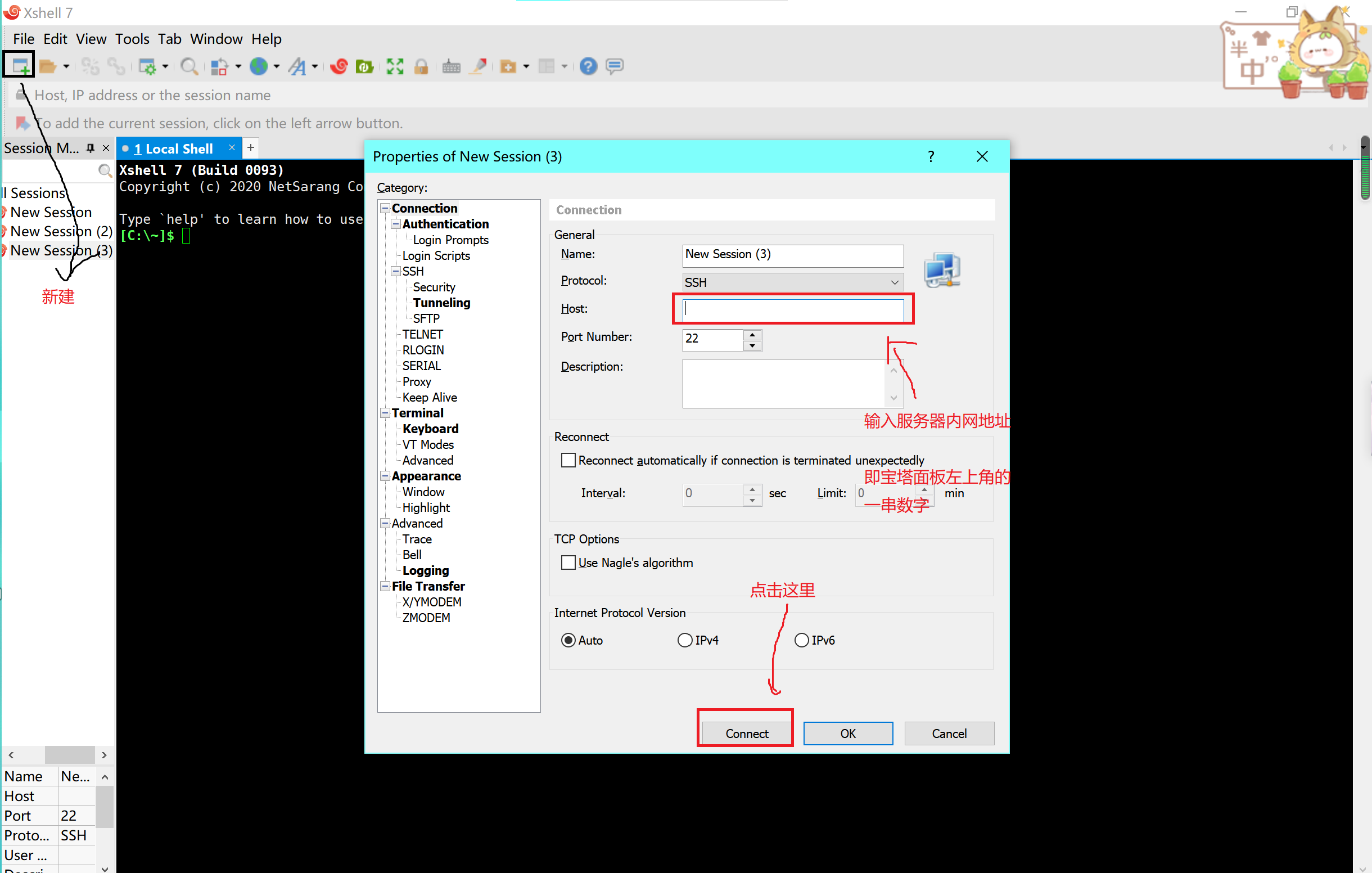The width and height of the screenshot is (1372, 873).
Task: Select Tunneling in category tree
Action: (x=441, y=303)
